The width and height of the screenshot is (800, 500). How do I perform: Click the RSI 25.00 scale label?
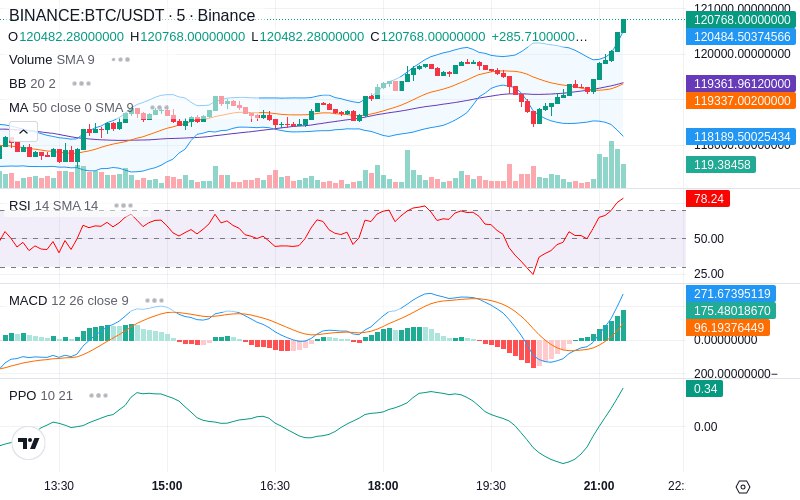(x=709, y=274)
